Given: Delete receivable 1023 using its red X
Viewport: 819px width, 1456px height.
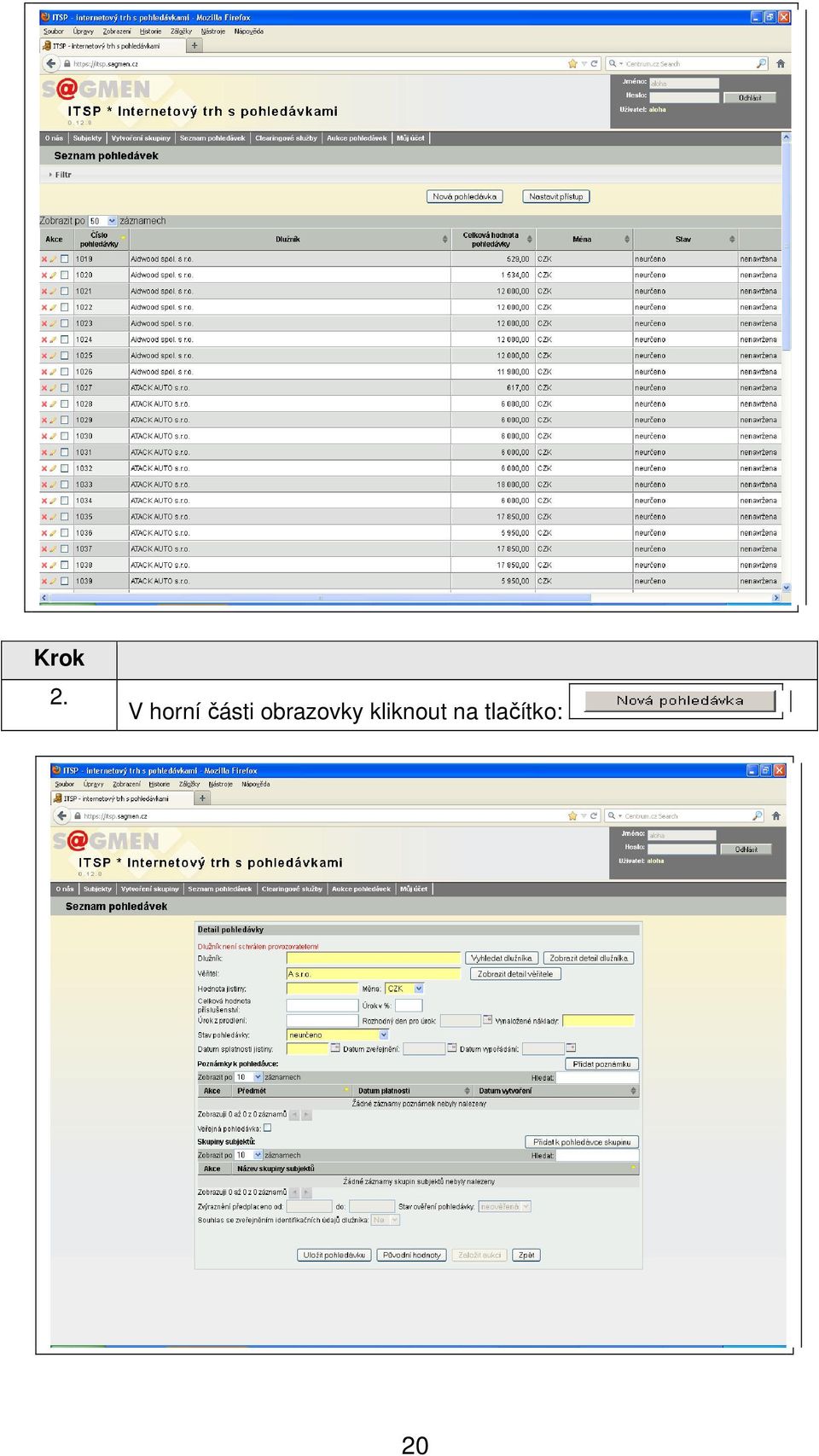Looking at the screenshot, I should (x=44, y=324).
